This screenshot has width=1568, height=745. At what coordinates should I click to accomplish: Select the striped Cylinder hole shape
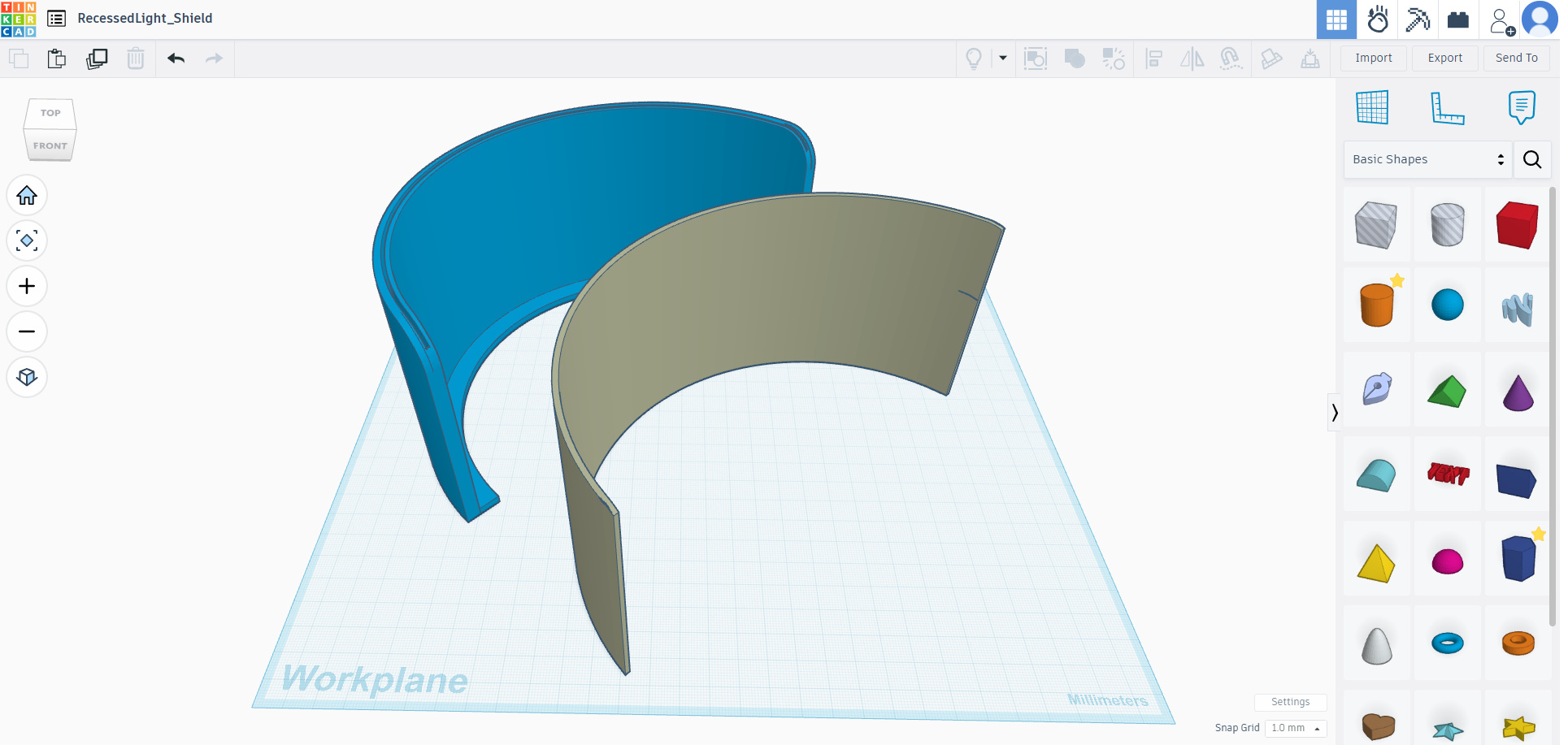click(x=1448, y=224)
